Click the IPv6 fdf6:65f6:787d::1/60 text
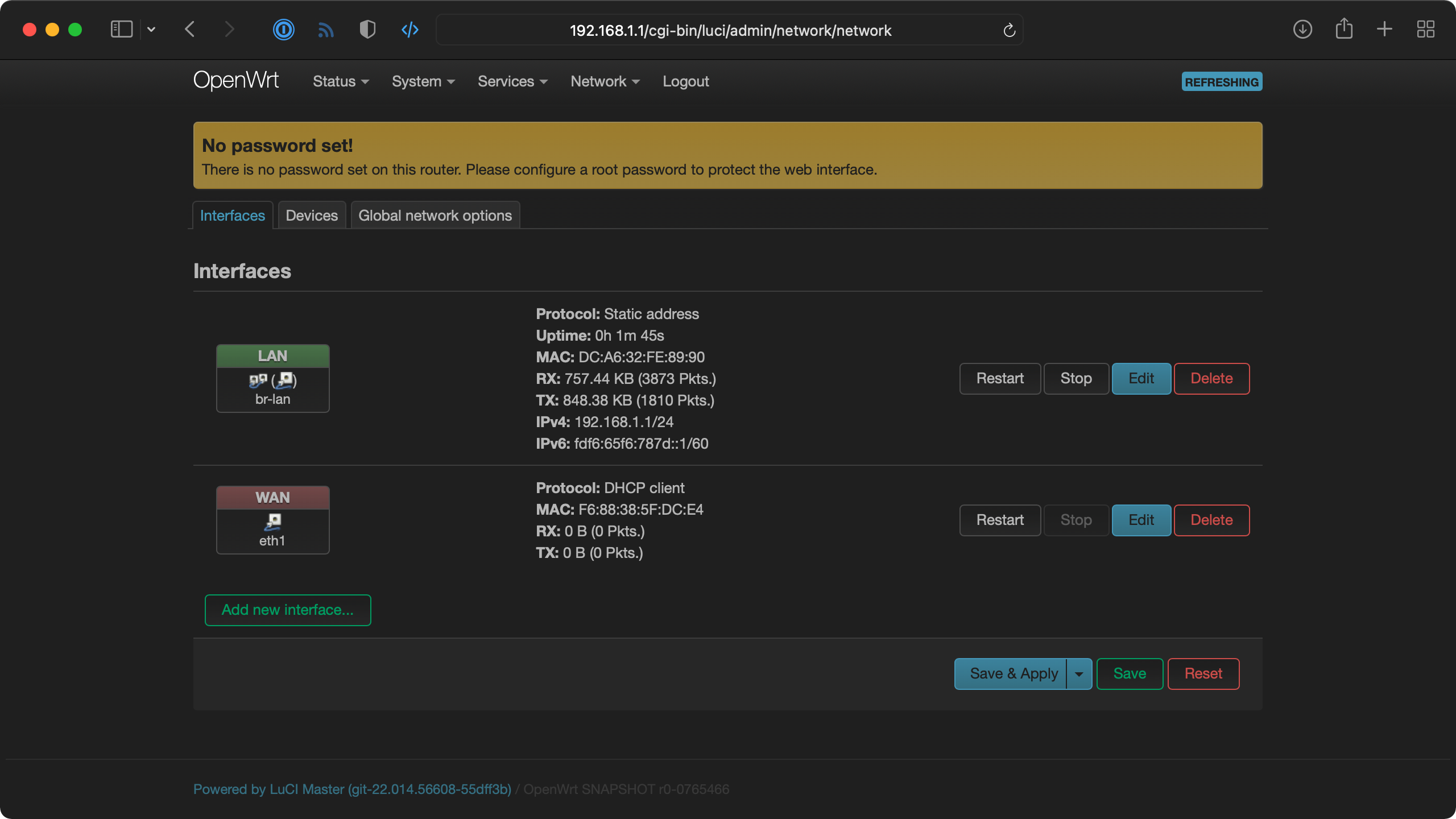Image resolution: width=1456 pixels, height=819 pixels. click(622, 444)
